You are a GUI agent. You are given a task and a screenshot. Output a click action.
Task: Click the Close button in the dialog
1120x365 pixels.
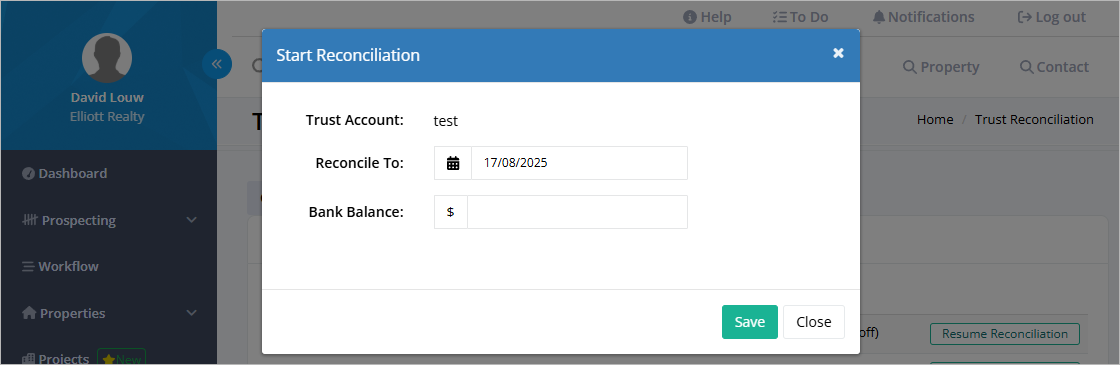tap(814, 322)
